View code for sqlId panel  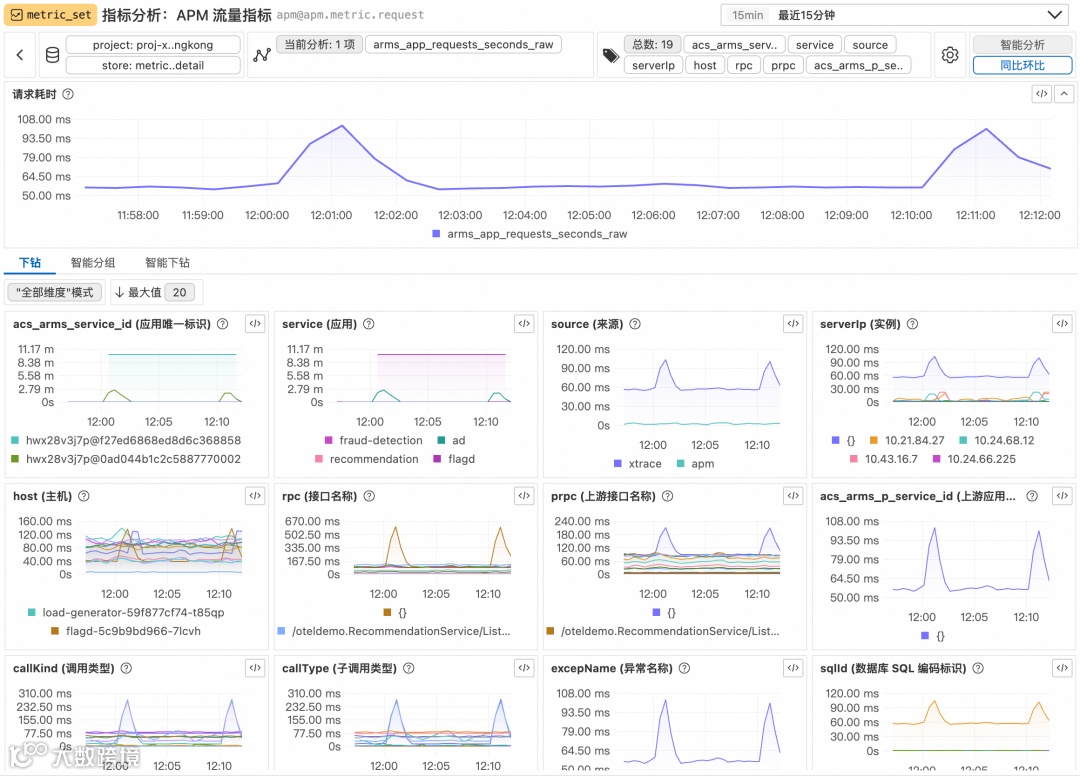(x=1062, y=668)
